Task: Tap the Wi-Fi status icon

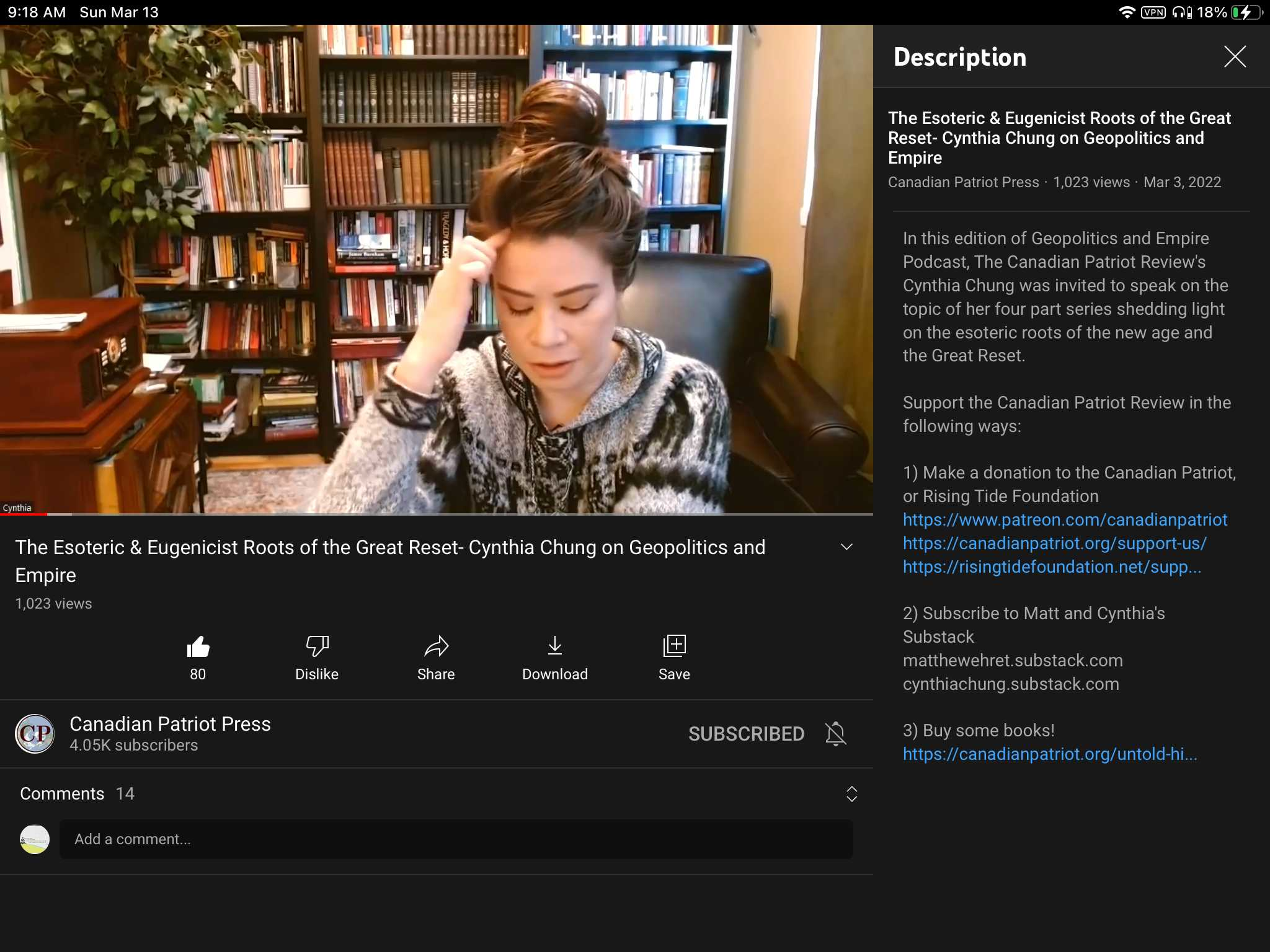Action: coord(1127,12)
